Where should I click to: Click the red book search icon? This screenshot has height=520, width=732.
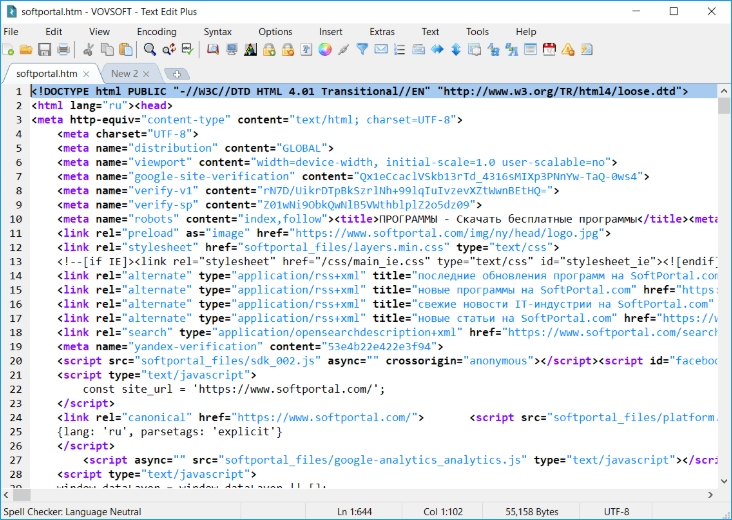pyautogui.click(x=213, y=49)
